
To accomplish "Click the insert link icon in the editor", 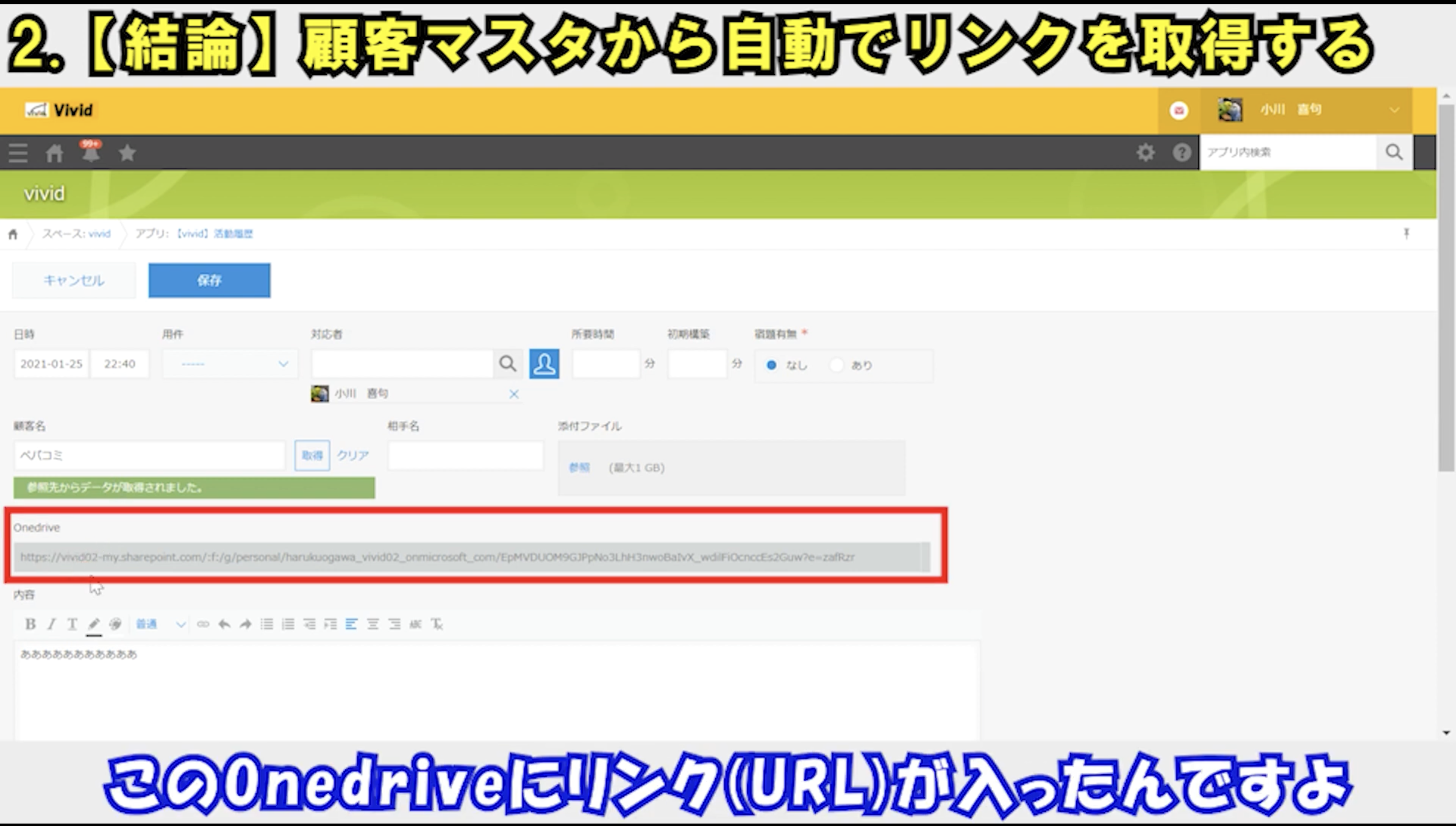I will 203,624.
